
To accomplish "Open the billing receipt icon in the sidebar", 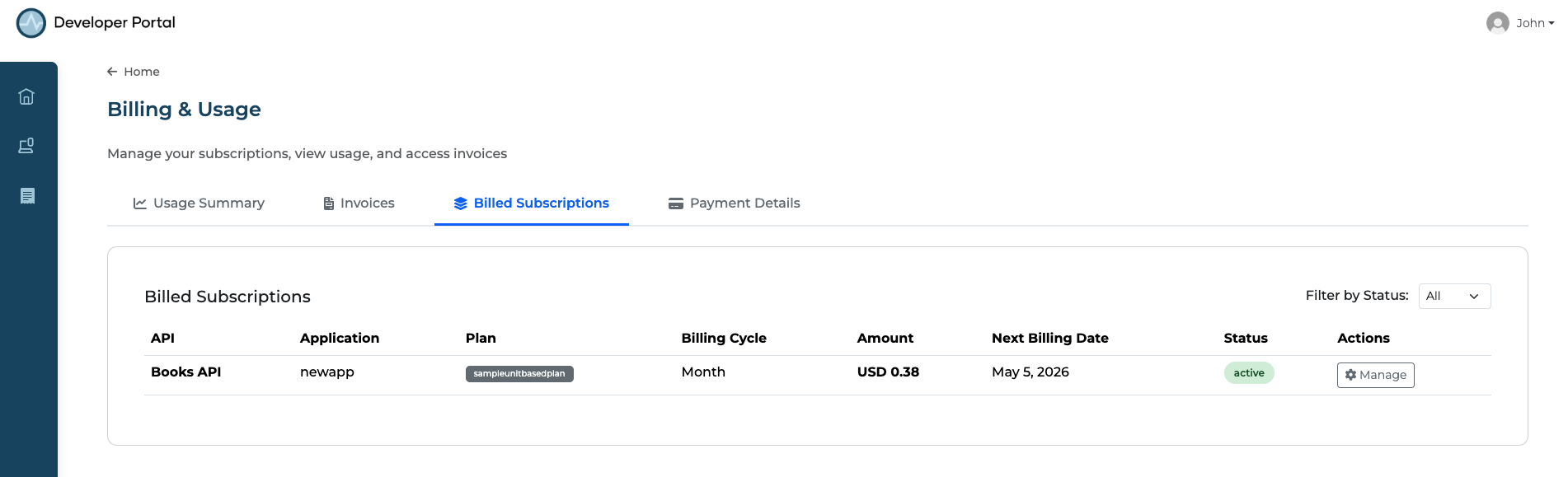I will (27, 196).
